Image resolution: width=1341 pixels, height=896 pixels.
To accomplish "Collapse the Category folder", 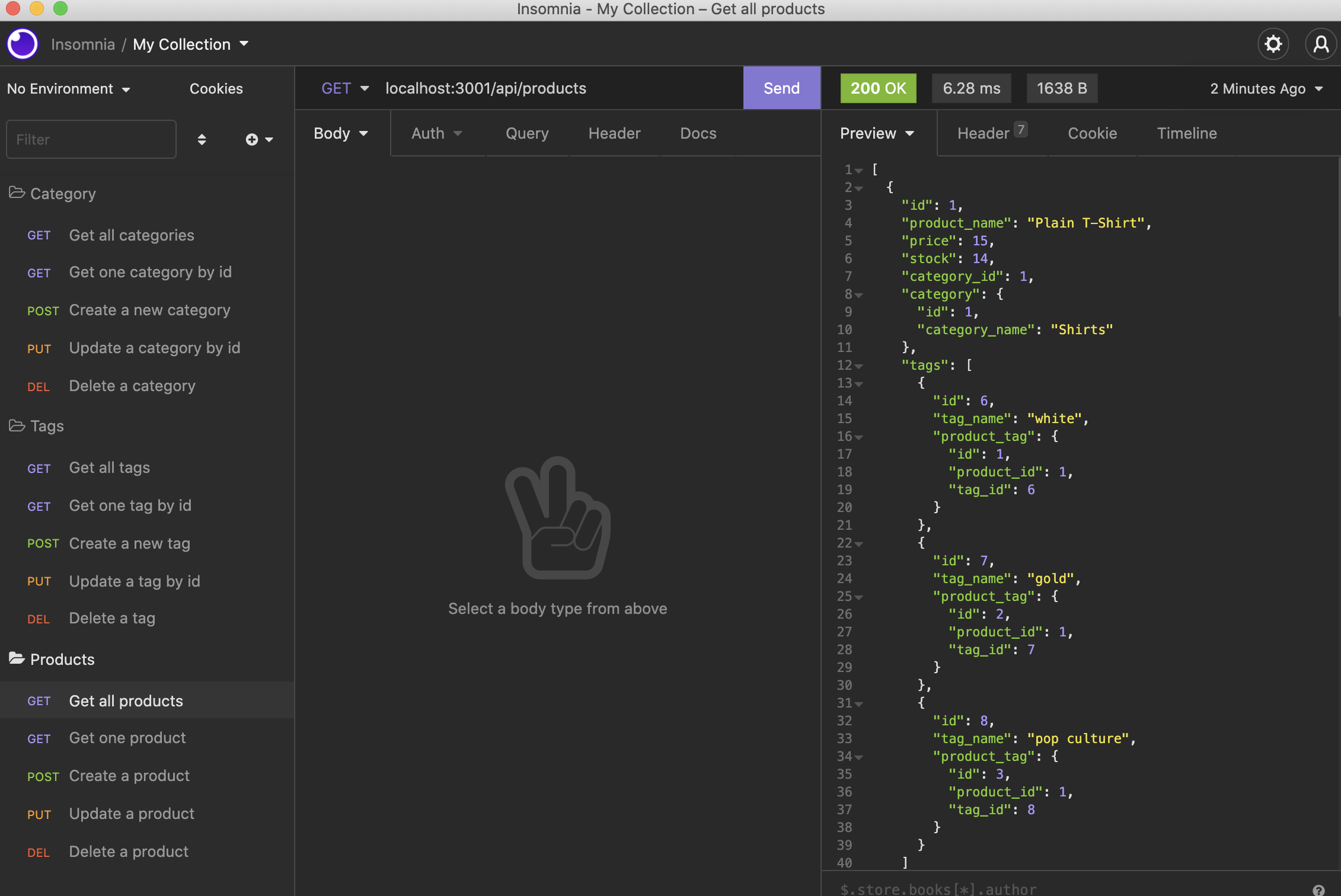I will (52, 194).
